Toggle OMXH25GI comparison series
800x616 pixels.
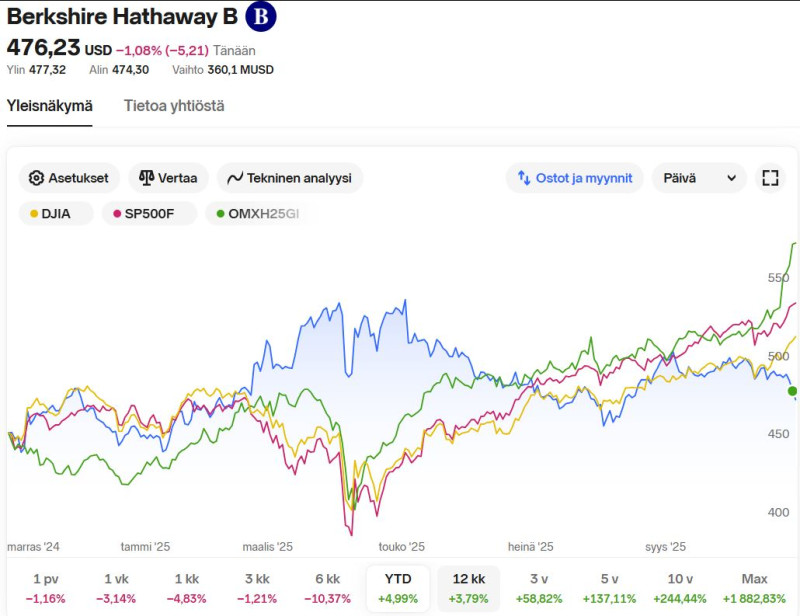(257, 213)
